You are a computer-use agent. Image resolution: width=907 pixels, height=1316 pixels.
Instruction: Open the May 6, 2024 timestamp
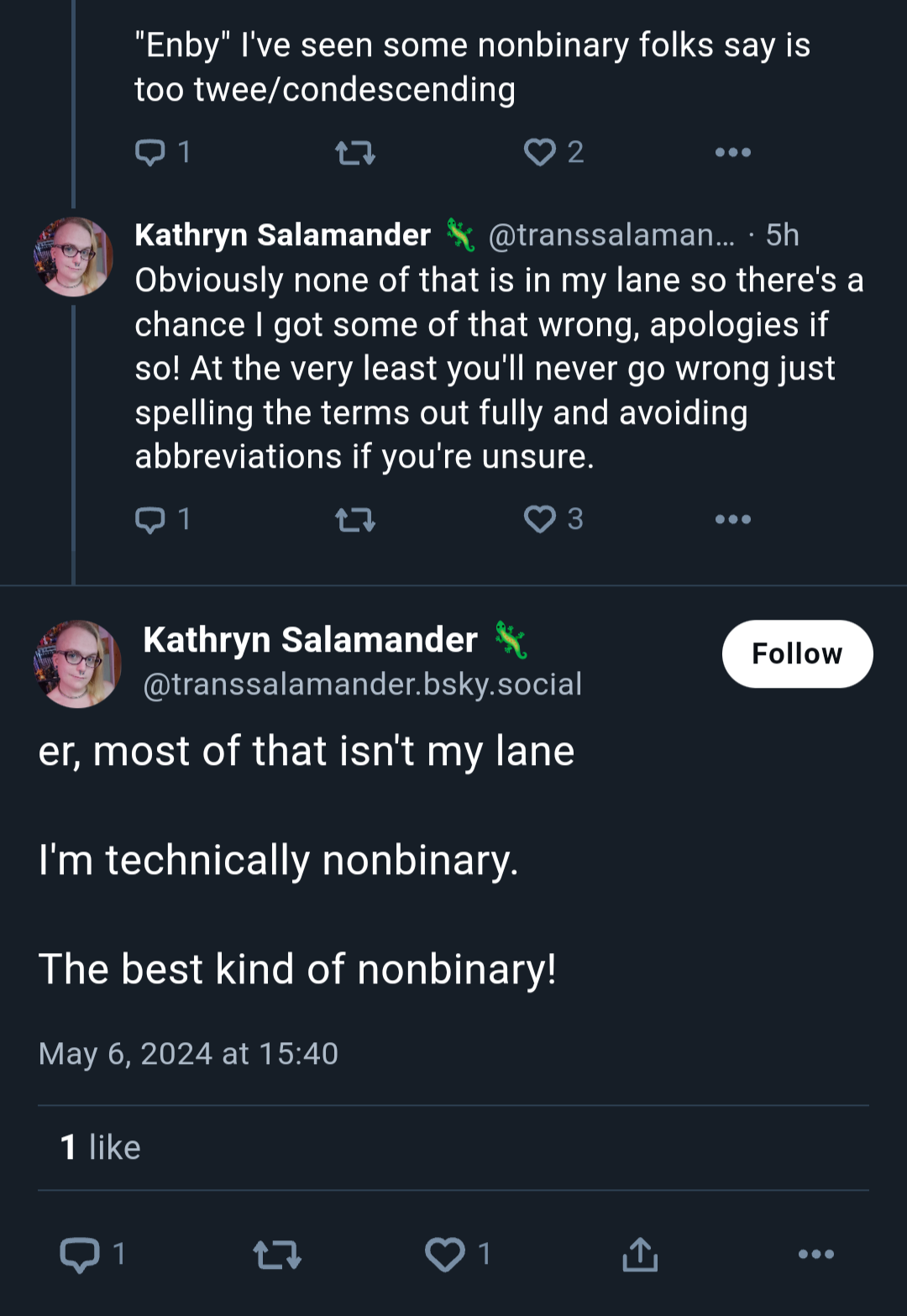188,1053
